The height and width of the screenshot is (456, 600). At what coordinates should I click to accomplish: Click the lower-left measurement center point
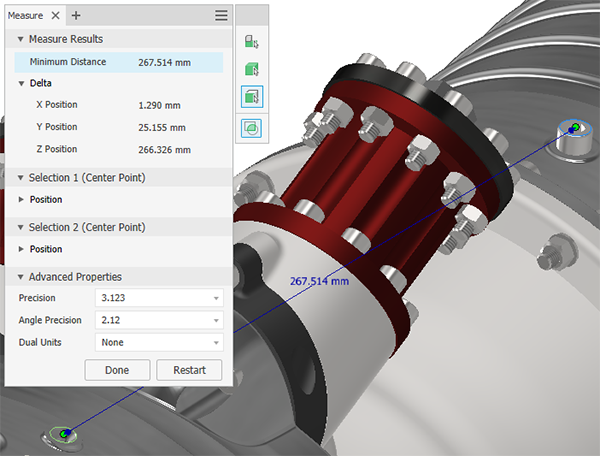[x=65, y=434]
